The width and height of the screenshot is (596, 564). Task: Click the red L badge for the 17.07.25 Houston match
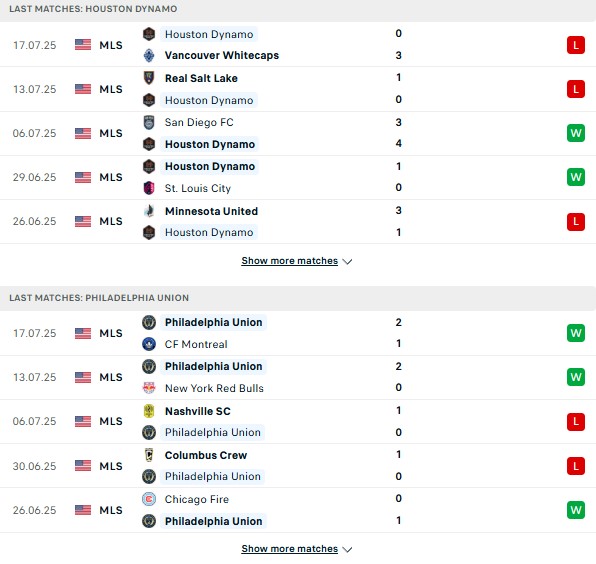tap(575, 45)
